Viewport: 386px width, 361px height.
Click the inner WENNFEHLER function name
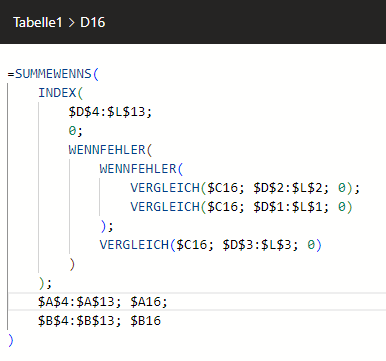click(138, 169)
